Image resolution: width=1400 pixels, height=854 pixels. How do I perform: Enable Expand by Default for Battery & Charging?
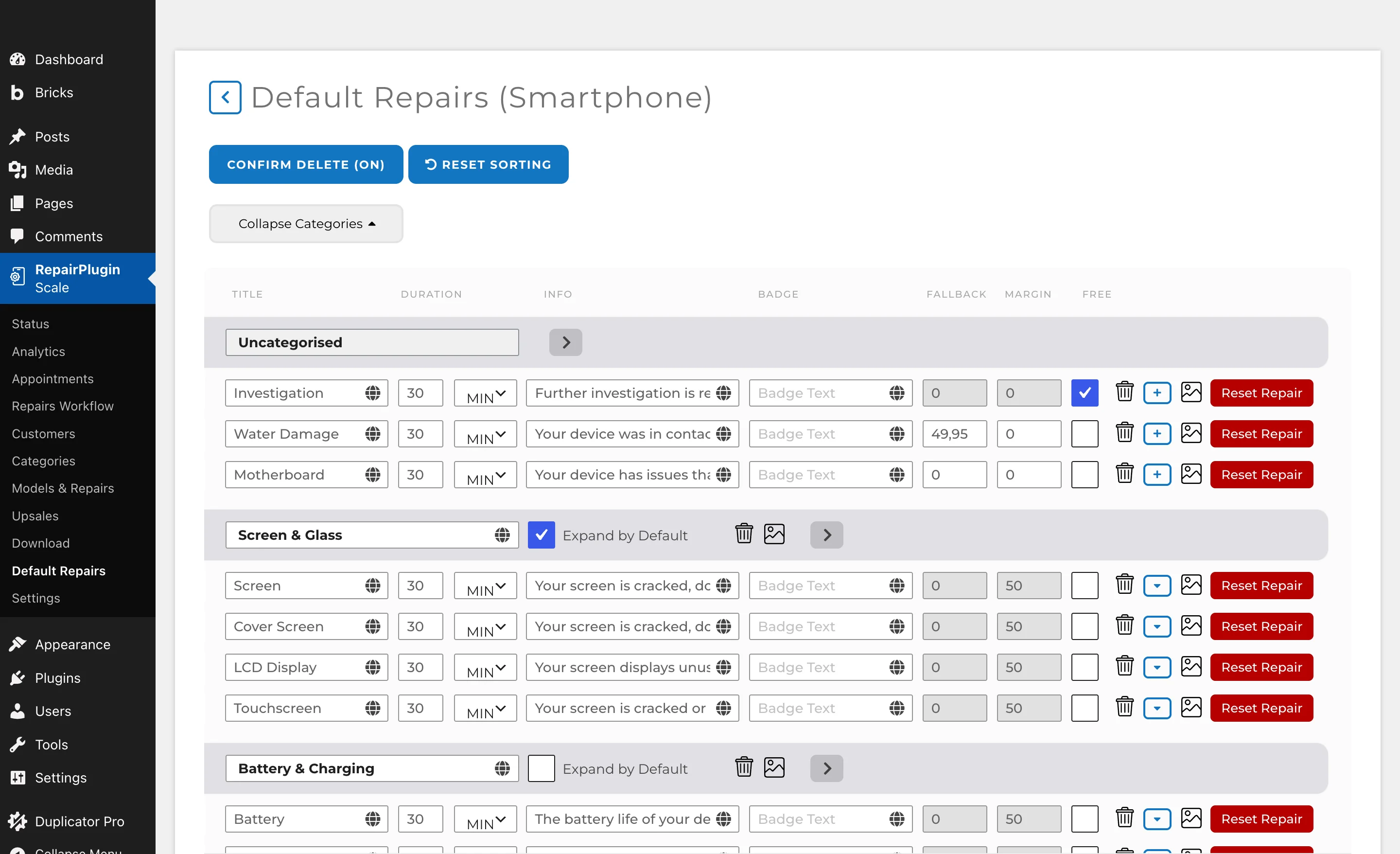tap(541, 768)
